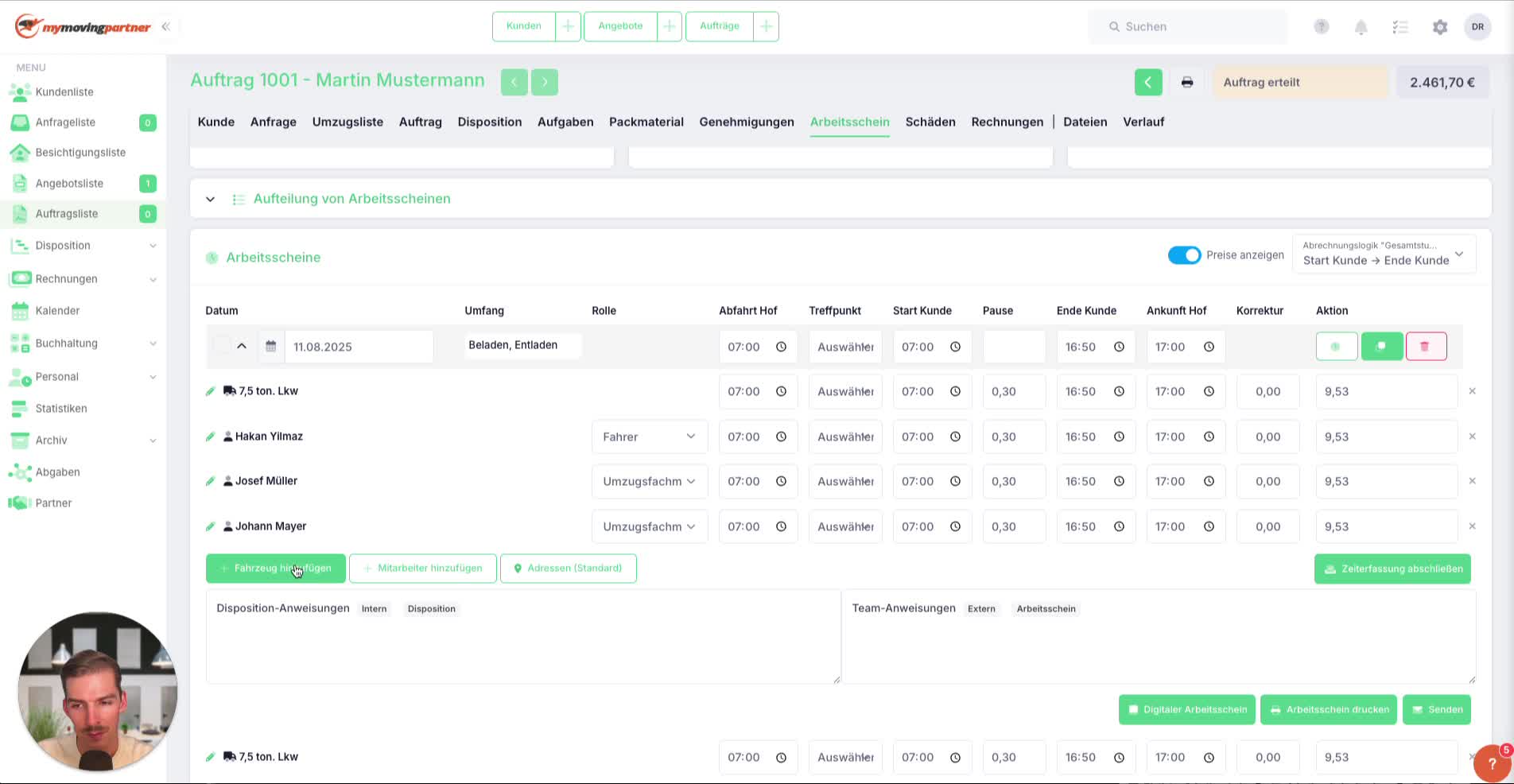Open the notifications bell icon
The image size is (1514, 784).
click(x=1361, y=27)
